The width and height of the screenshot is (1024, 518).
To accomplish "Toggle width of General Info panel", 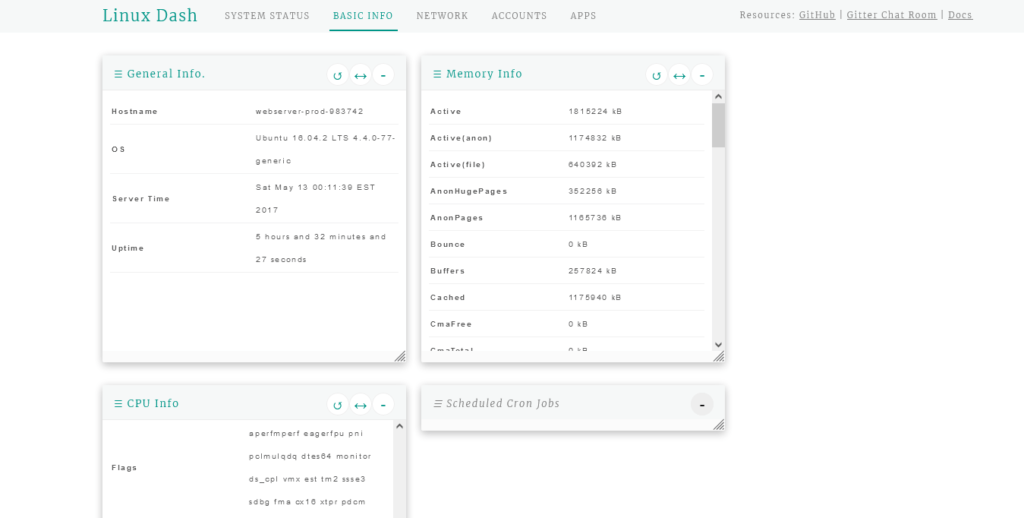I will pos(360,75).
